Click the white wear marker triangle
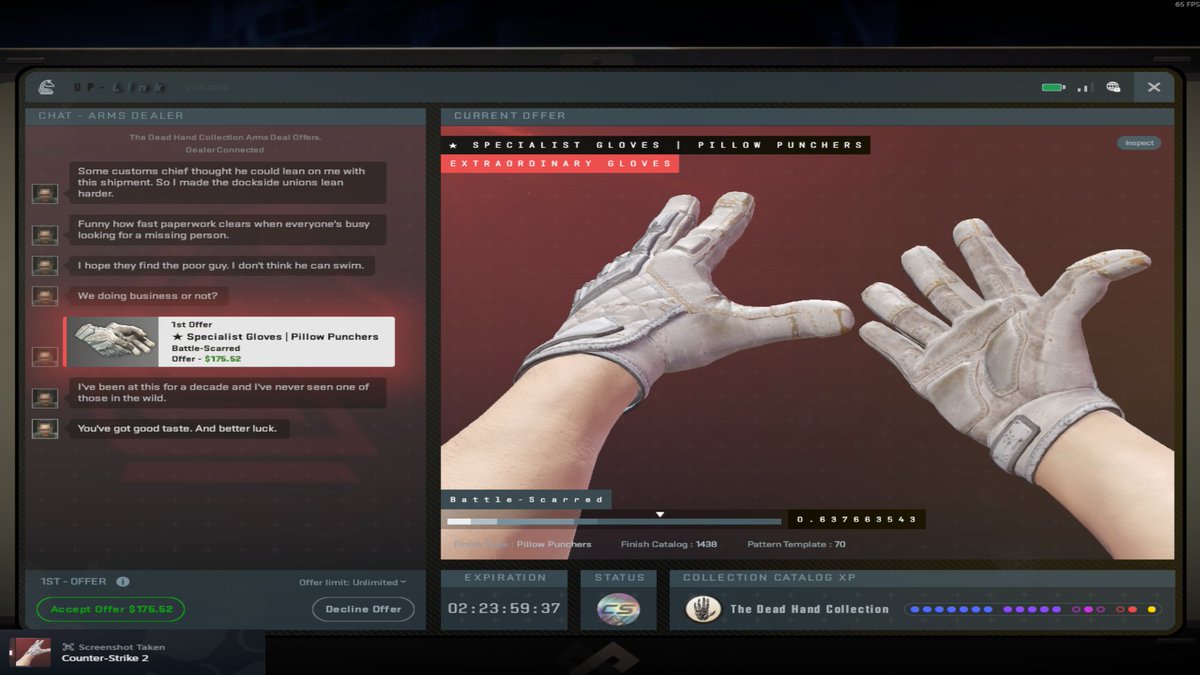1200x675 pixels. pos(660,514)
